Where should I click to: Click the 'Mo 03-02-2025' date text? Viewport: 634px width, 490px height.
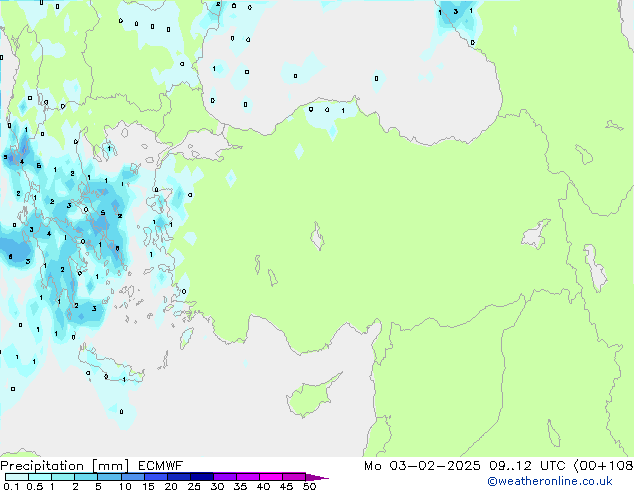coord(422,466)
